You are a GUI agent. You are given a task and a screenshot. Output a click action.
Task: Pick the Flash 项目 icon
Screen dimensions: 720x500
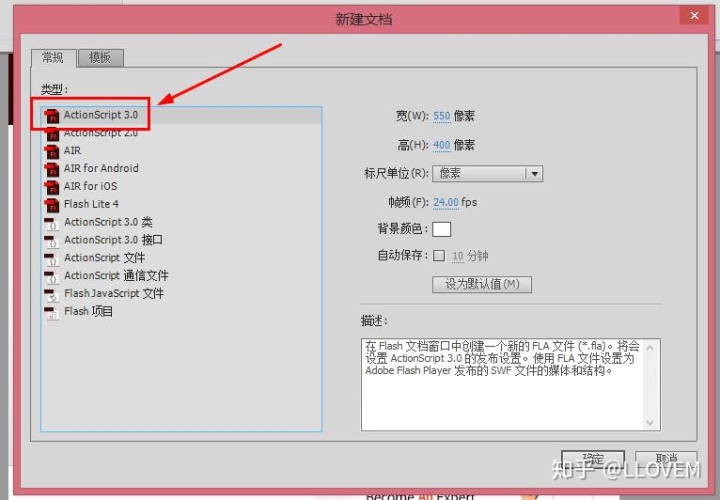tap(51, 312)
